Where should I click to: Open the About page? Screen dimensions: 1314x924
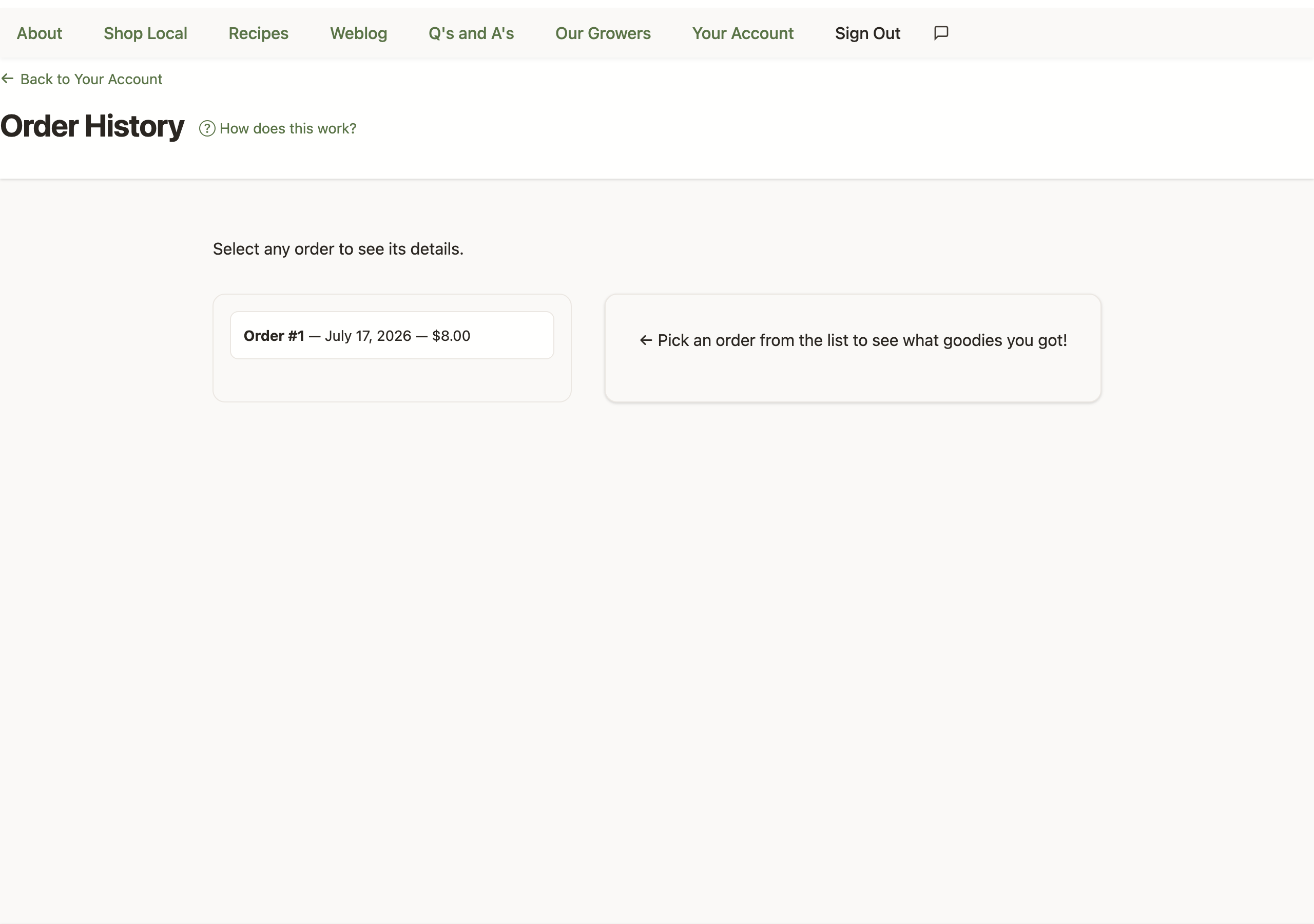click(x=40, y=33)
